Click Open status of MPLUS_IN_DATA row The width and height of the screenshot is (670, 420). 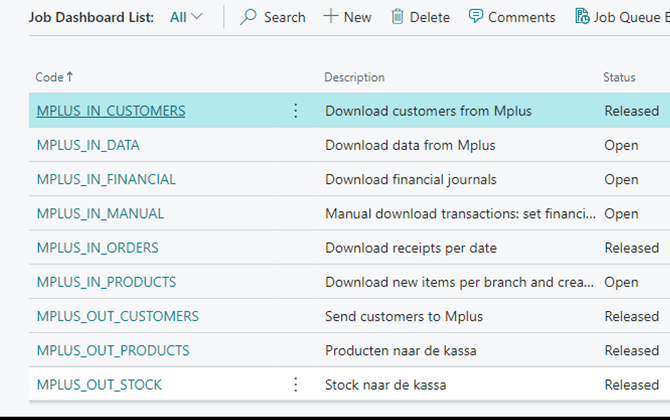click(621, 145)
